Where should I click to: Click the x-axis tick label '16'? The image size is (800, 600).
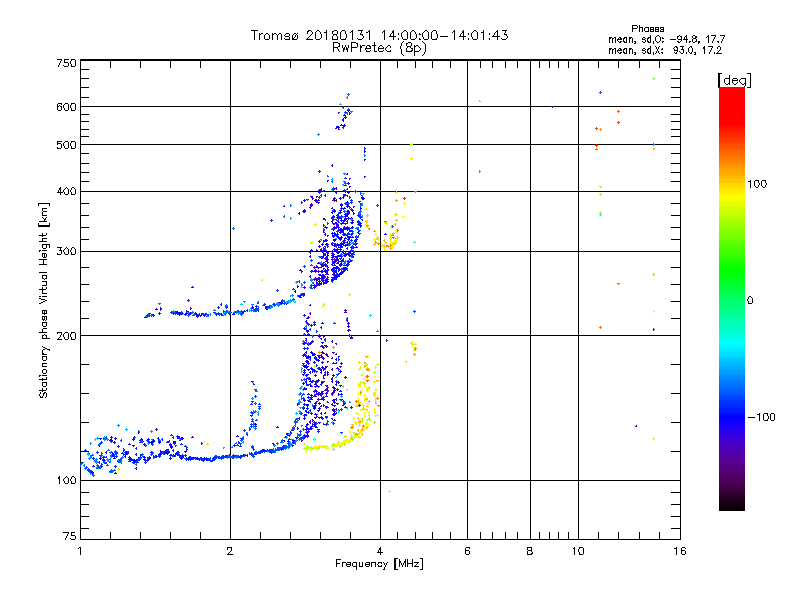tap(680, 551)
